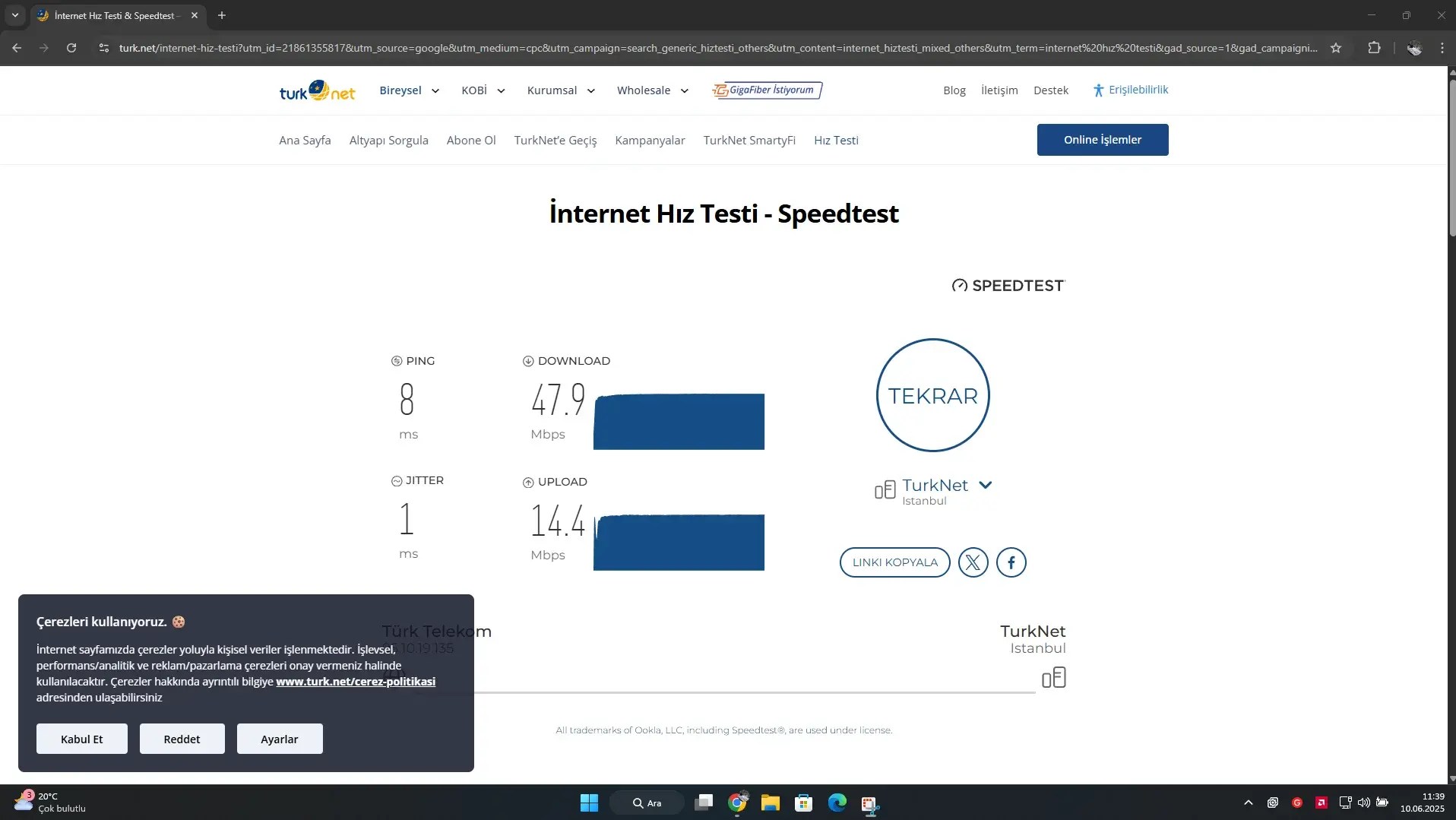Click the server icon under TurkNet Istanbul result
Screen dimensions: 1456x820
(1054, 677)
